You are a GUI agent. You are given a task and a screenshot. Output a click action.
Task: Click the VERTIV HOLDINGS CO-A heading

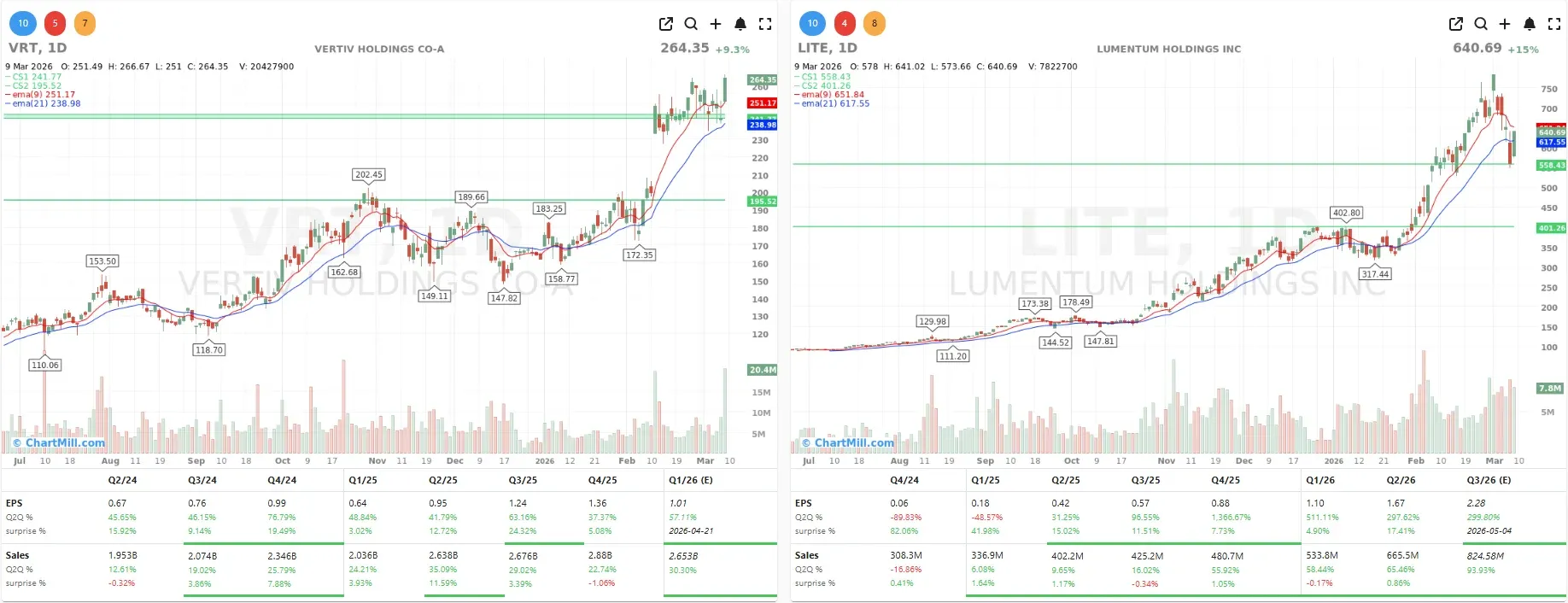point(379,49)
